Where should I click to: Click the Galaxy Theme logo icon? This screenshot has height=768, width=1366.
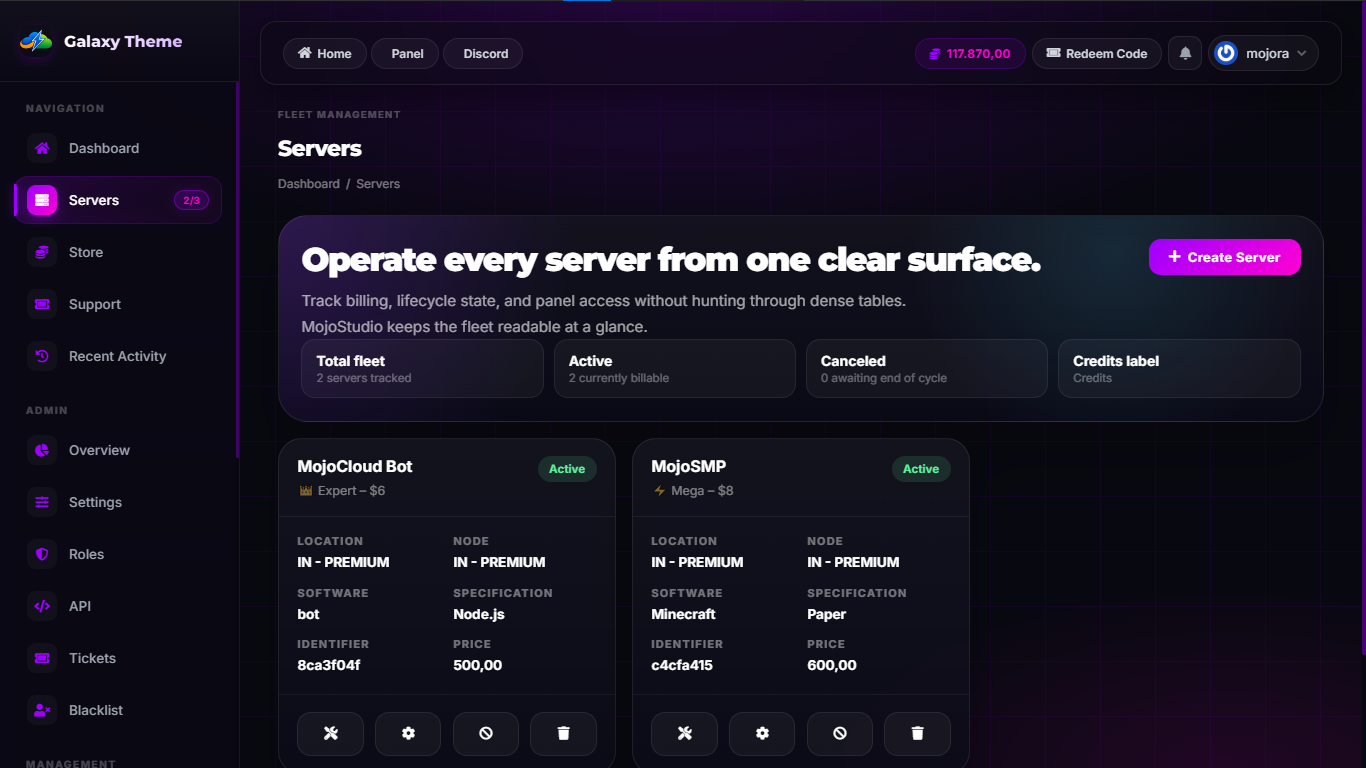36,42
